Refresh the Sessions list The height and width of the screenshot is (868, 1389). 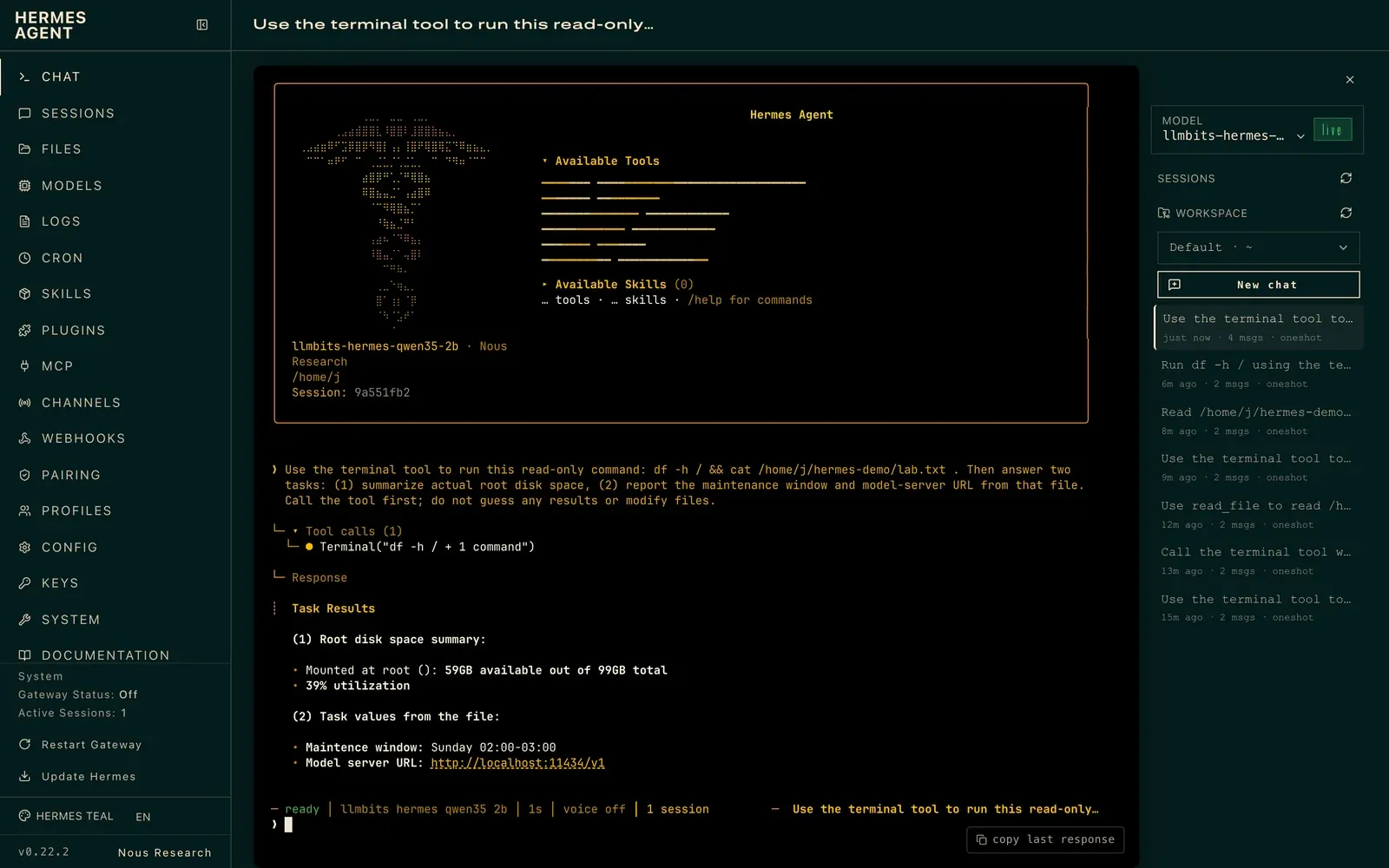1346,178
